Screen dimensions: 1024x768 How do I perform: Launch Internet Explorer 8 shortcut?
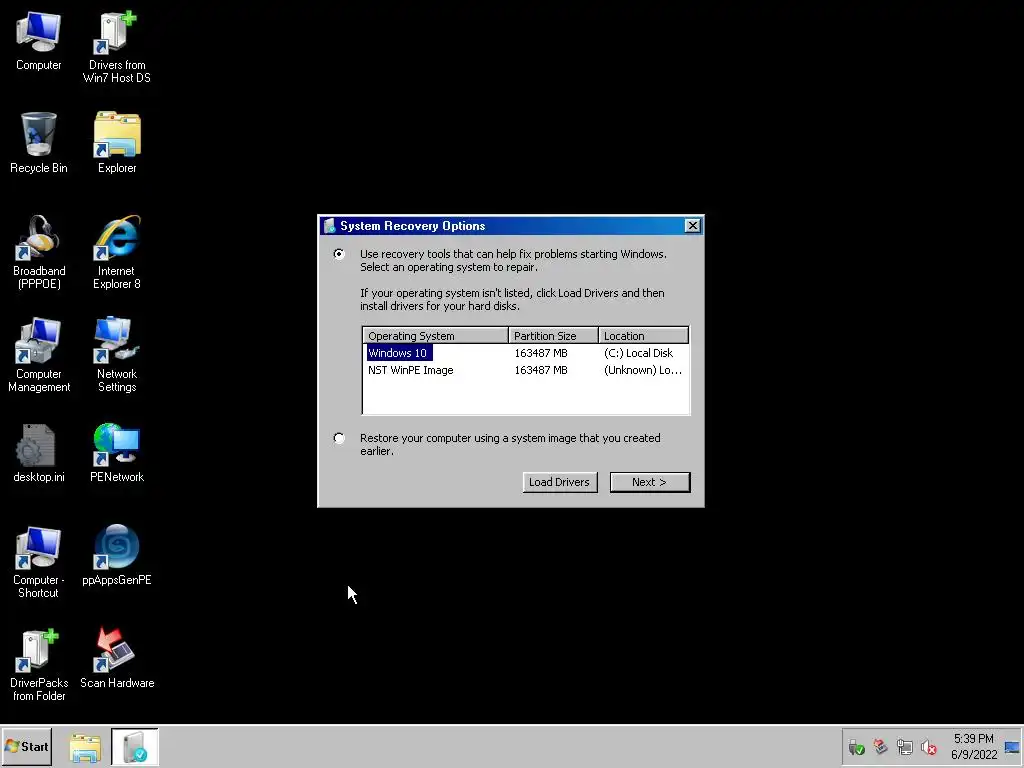(117, 252)
